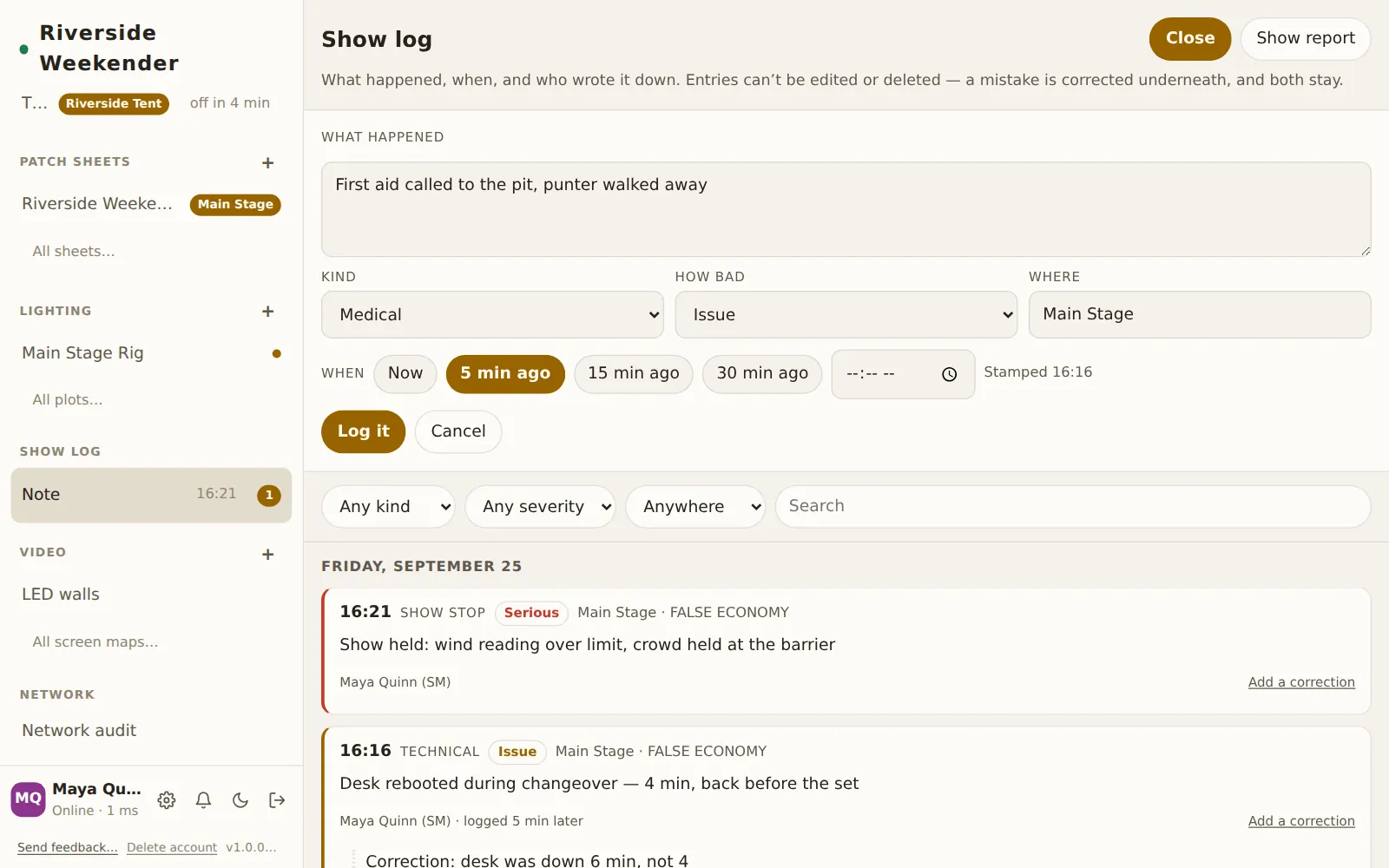Open All screen maps… list
Image resolution: width=1389 pixels, height=868 pixels.
click(95, 642)
